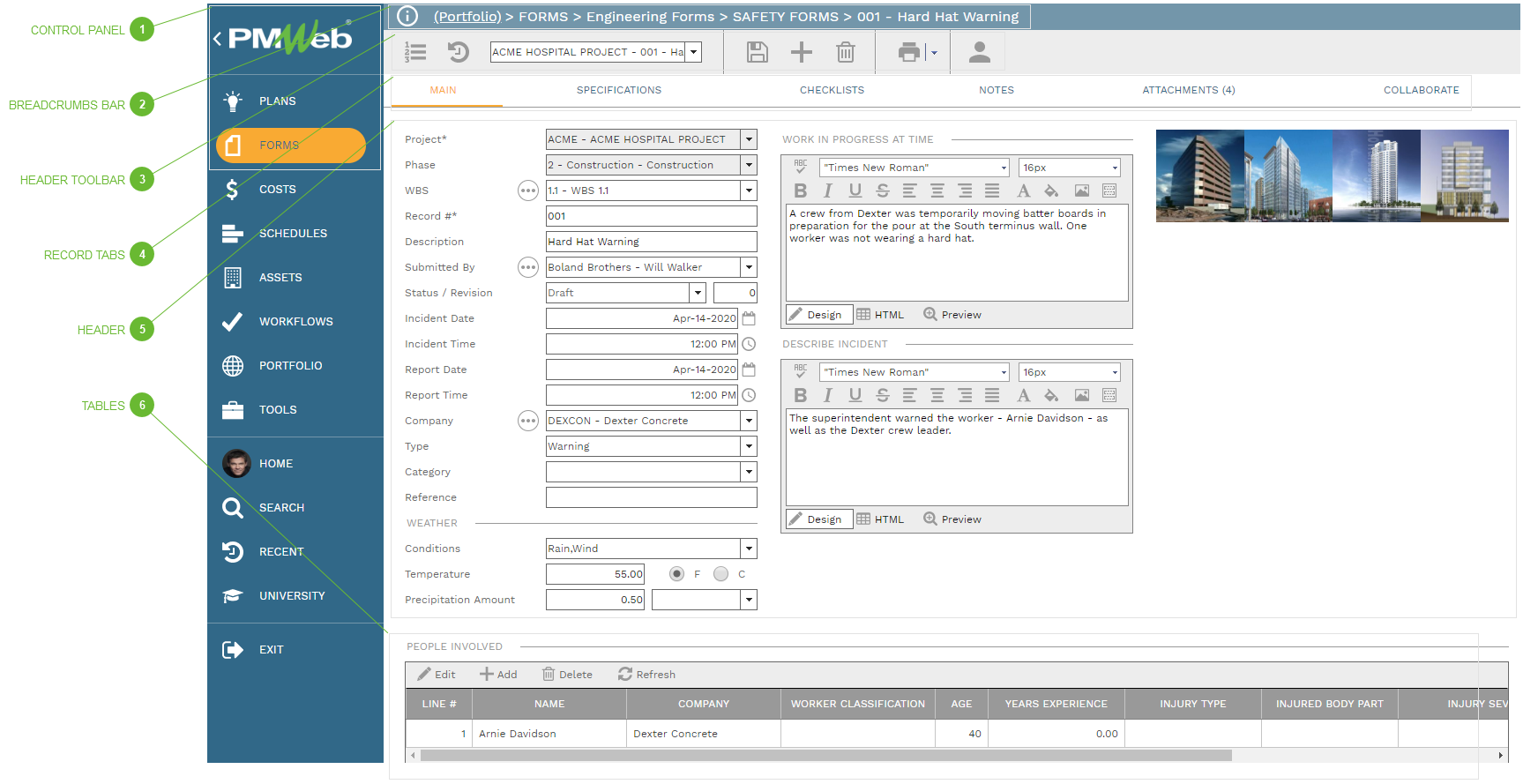Add new record with plus icon
The image size is (1523, 784).
pyautogui.click(x=801, y=52)
